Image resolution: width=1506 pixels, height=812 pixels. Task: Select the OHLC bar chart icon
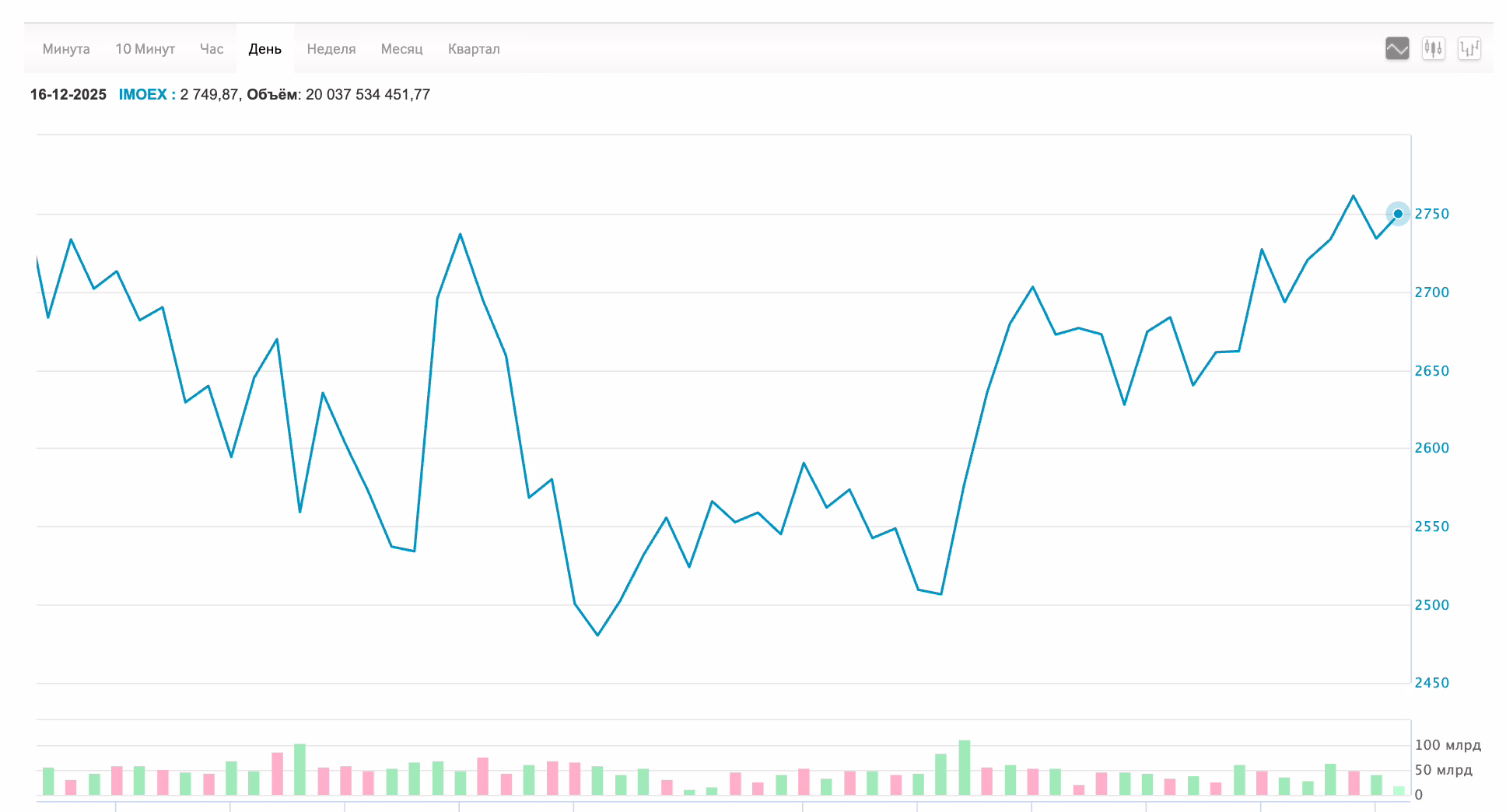click(x=1469, y=49)
